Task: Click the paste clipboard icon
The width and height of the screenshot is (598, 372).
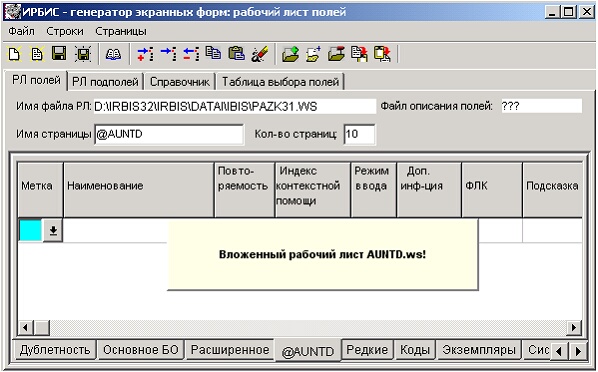Action: pos(236,53)
